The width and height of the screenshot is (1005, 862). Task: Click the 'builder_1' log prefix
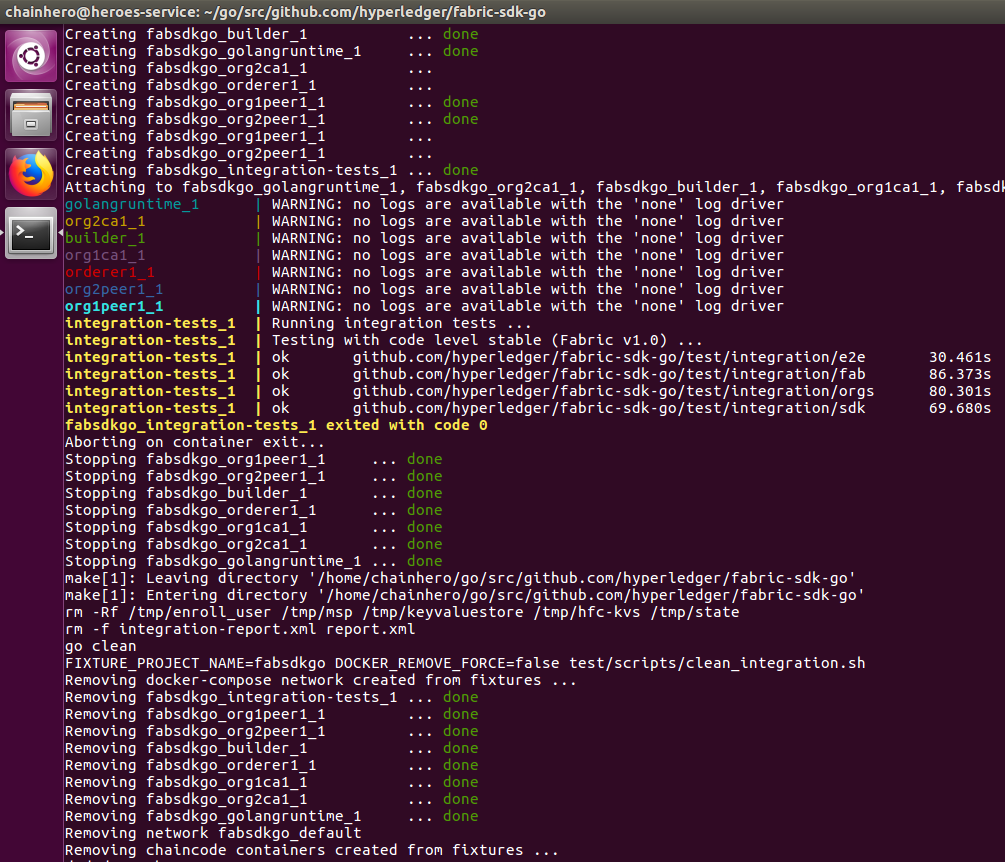[x=104, y=238]
